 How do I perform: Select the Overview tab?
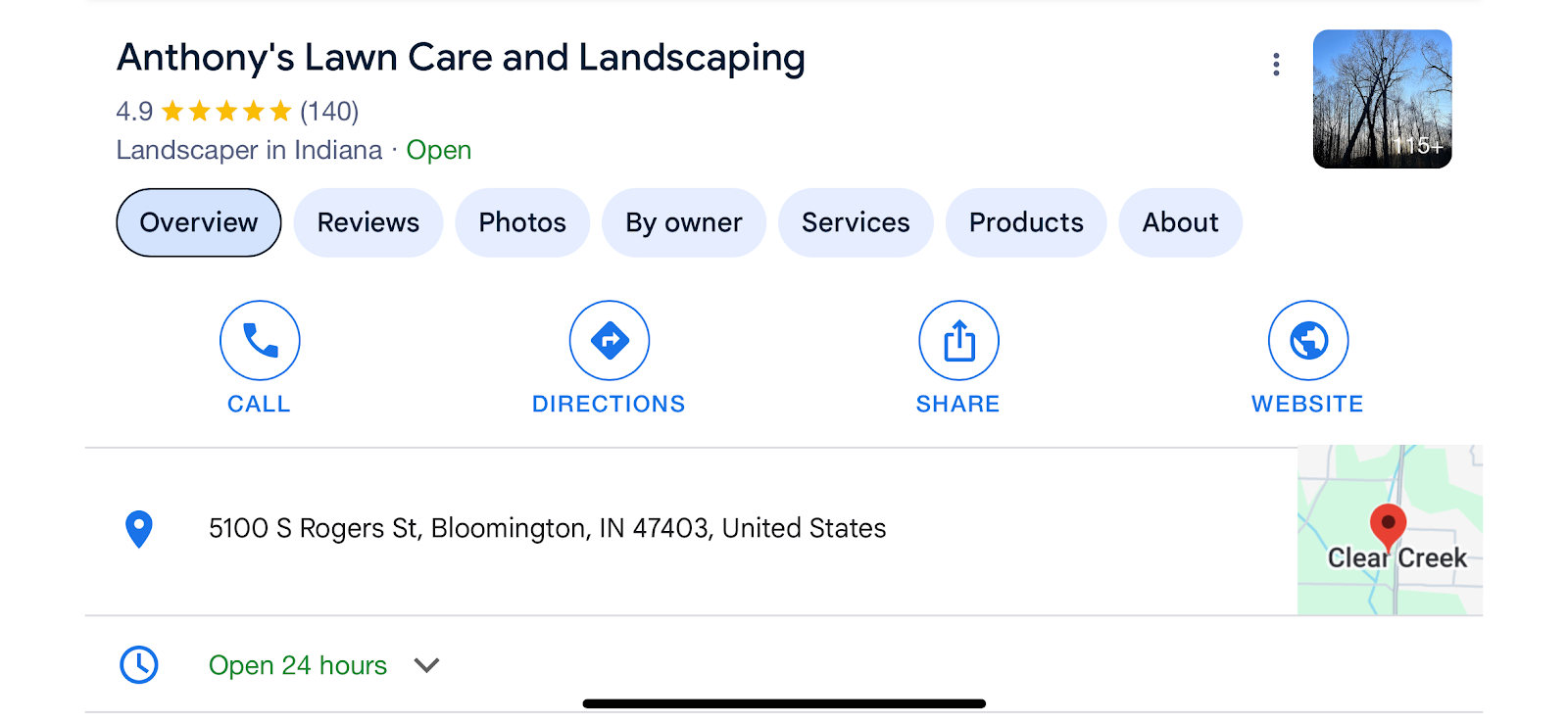(199, 222)
